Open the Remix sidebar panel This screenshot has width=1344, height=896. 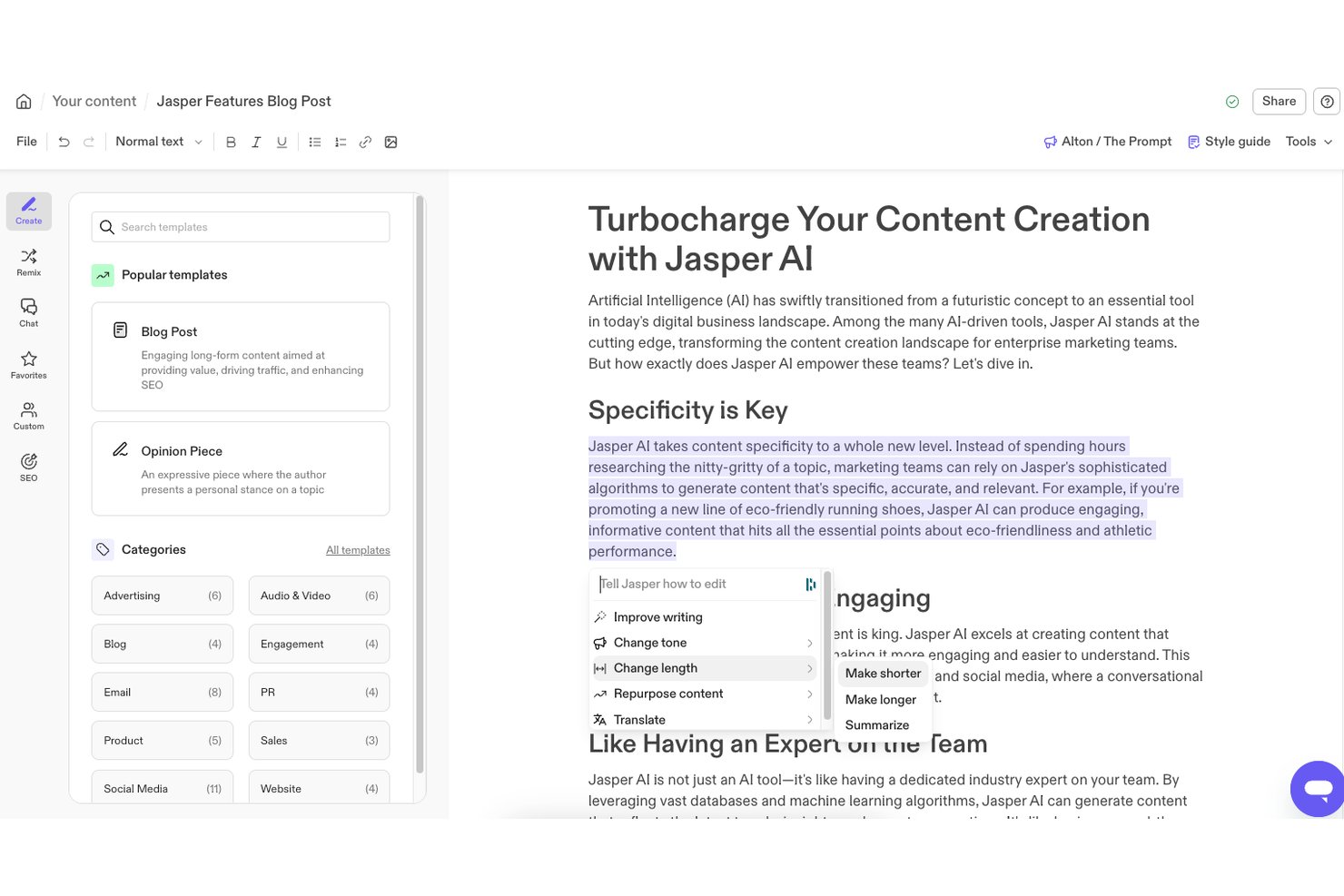point(29,262)
